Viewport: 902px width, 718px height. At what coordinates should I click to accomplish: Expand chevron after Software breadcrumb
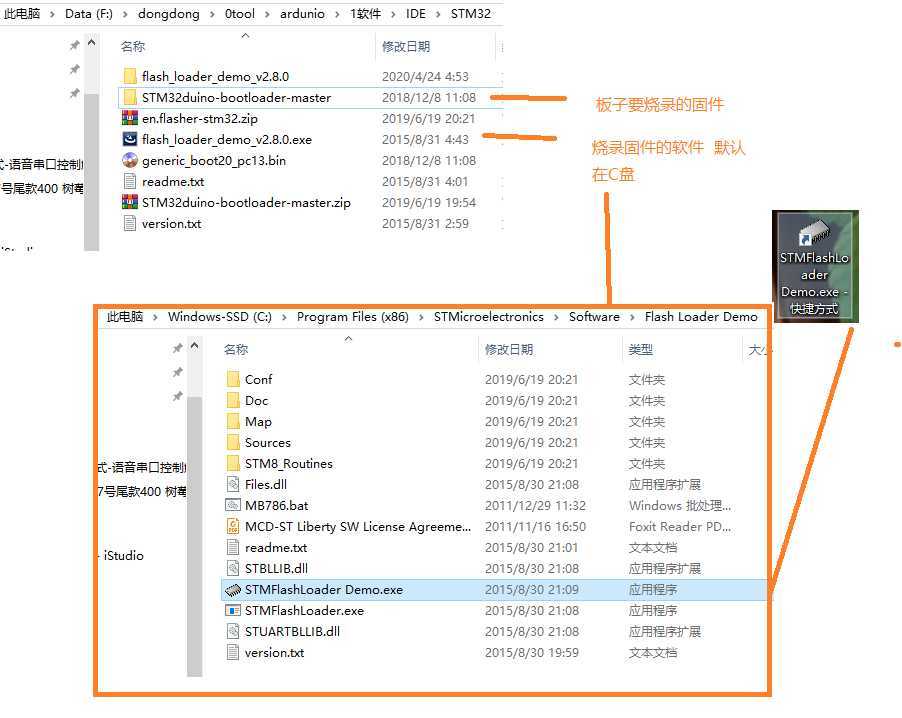point(632,317)
